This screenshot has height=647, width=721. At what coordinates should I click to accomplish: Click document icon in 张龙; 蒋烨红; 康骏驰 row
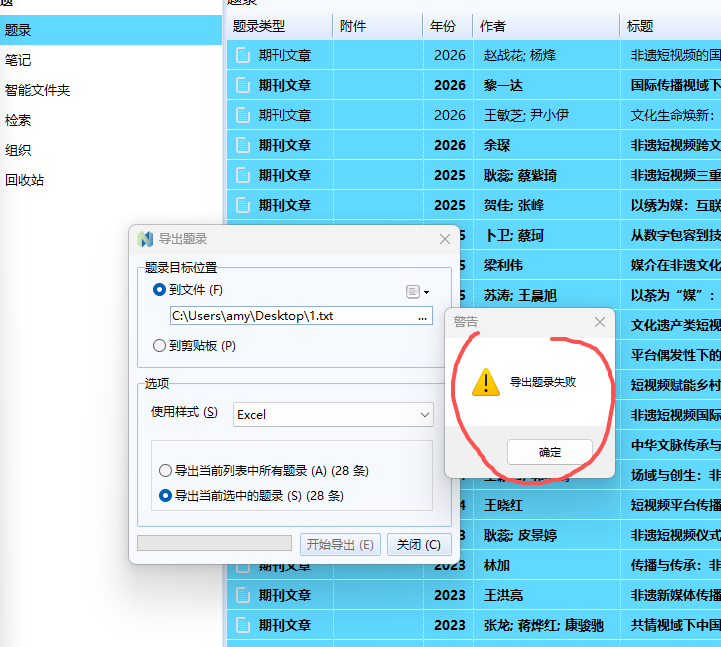(x=243, y=625)
